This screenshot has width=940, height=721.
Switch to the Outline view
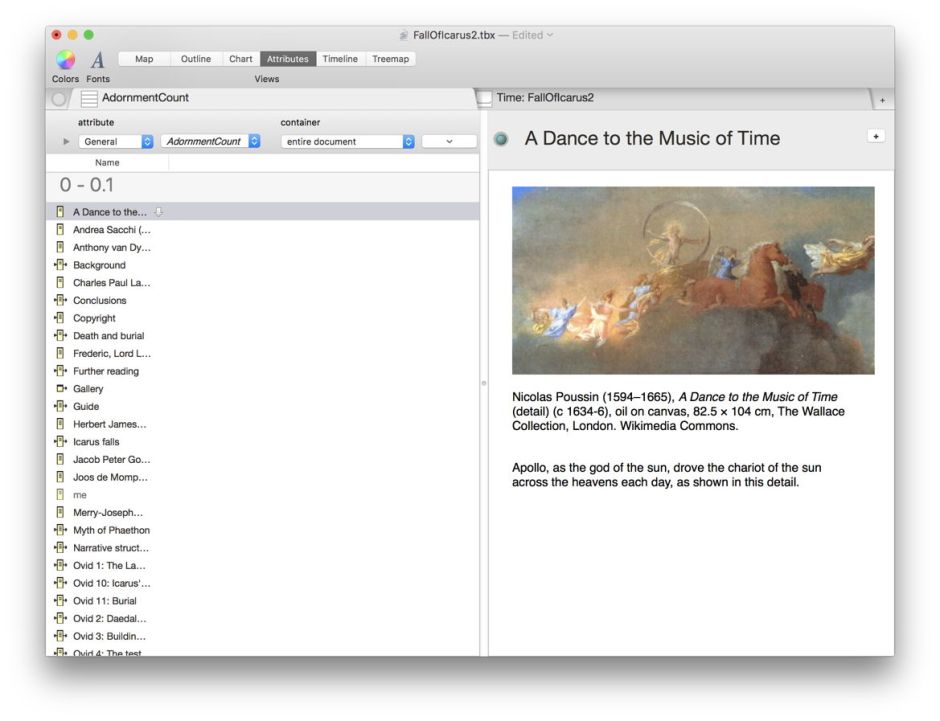click(196, 59)
